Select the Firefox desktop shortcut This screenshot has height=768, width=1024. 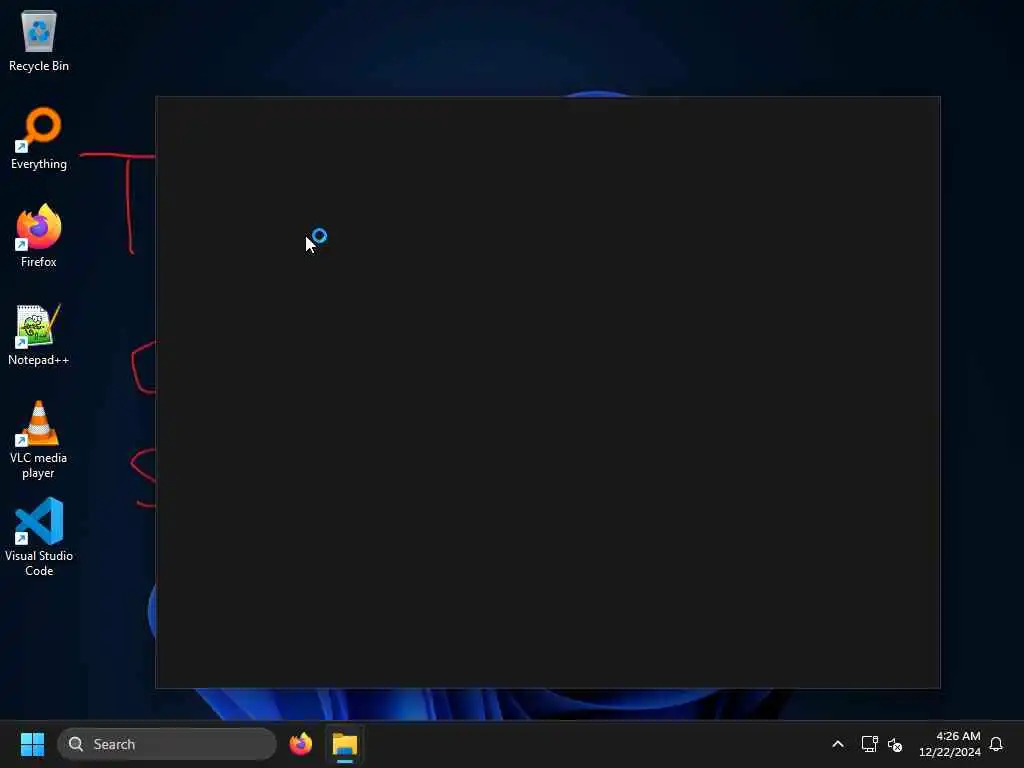pos(39,236)
